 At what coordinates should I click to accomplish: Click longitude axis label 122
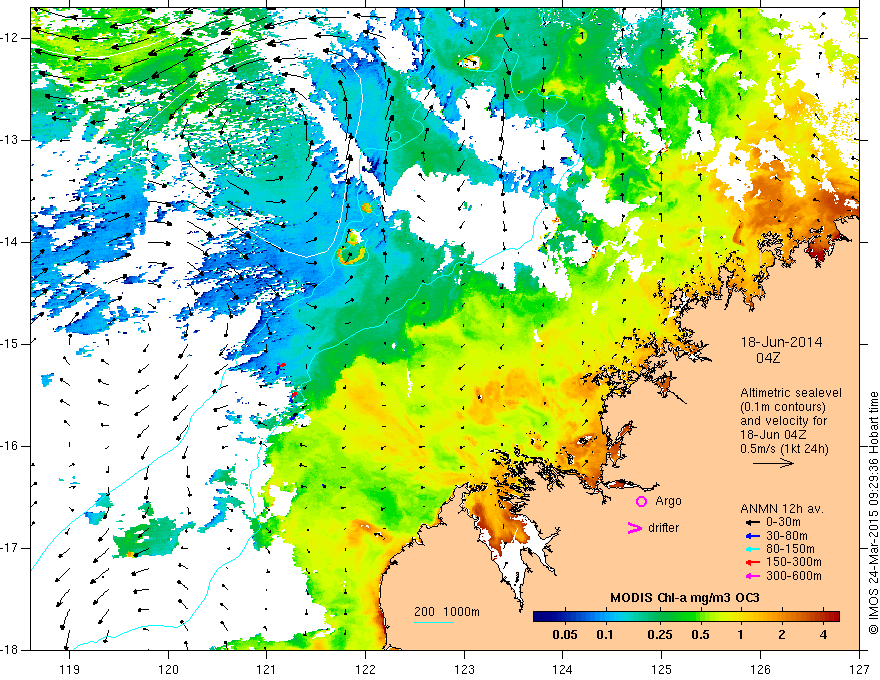tap(365, 669)
